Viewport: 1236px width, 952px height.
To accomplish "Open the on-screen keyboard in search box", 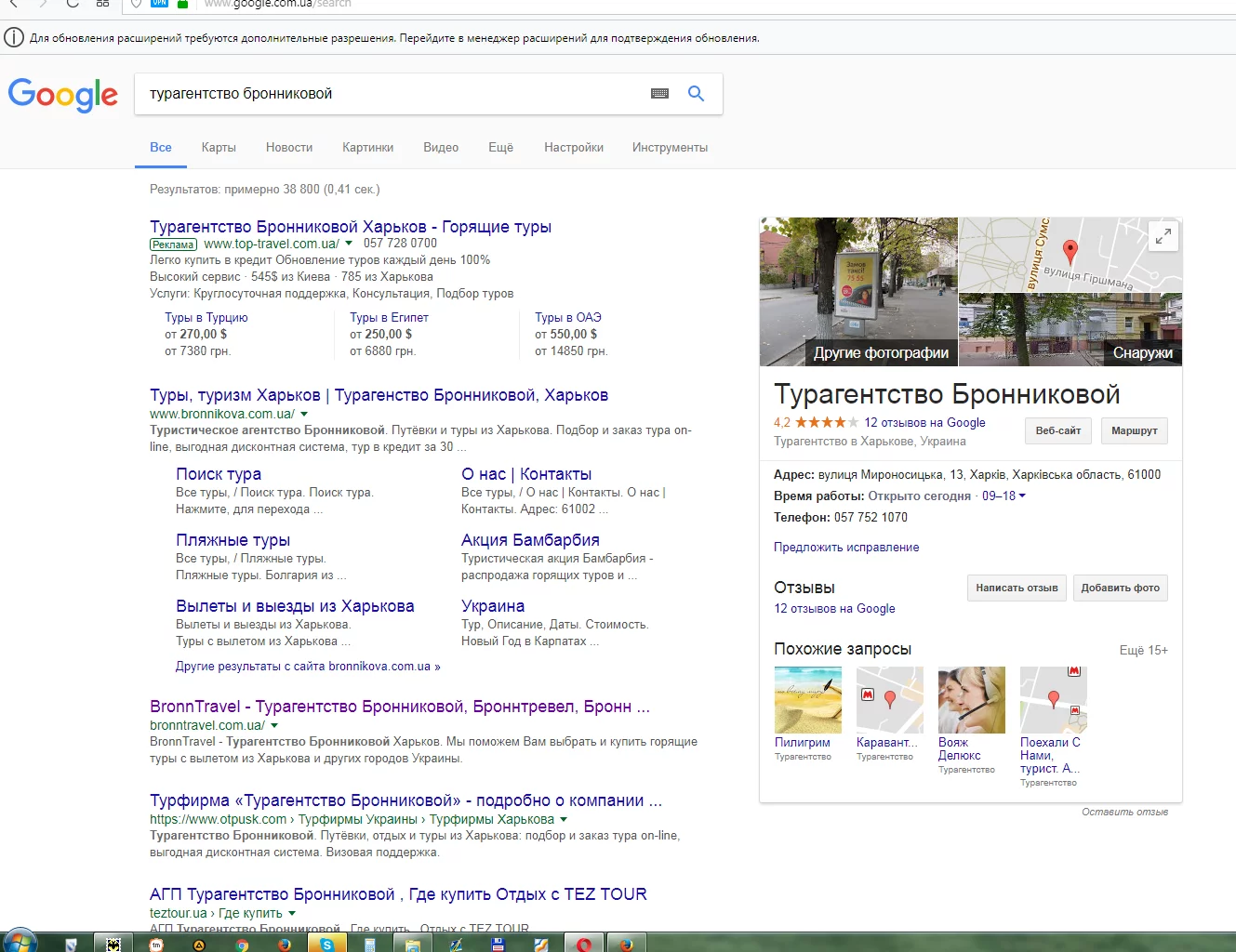I will coord(659,94).
